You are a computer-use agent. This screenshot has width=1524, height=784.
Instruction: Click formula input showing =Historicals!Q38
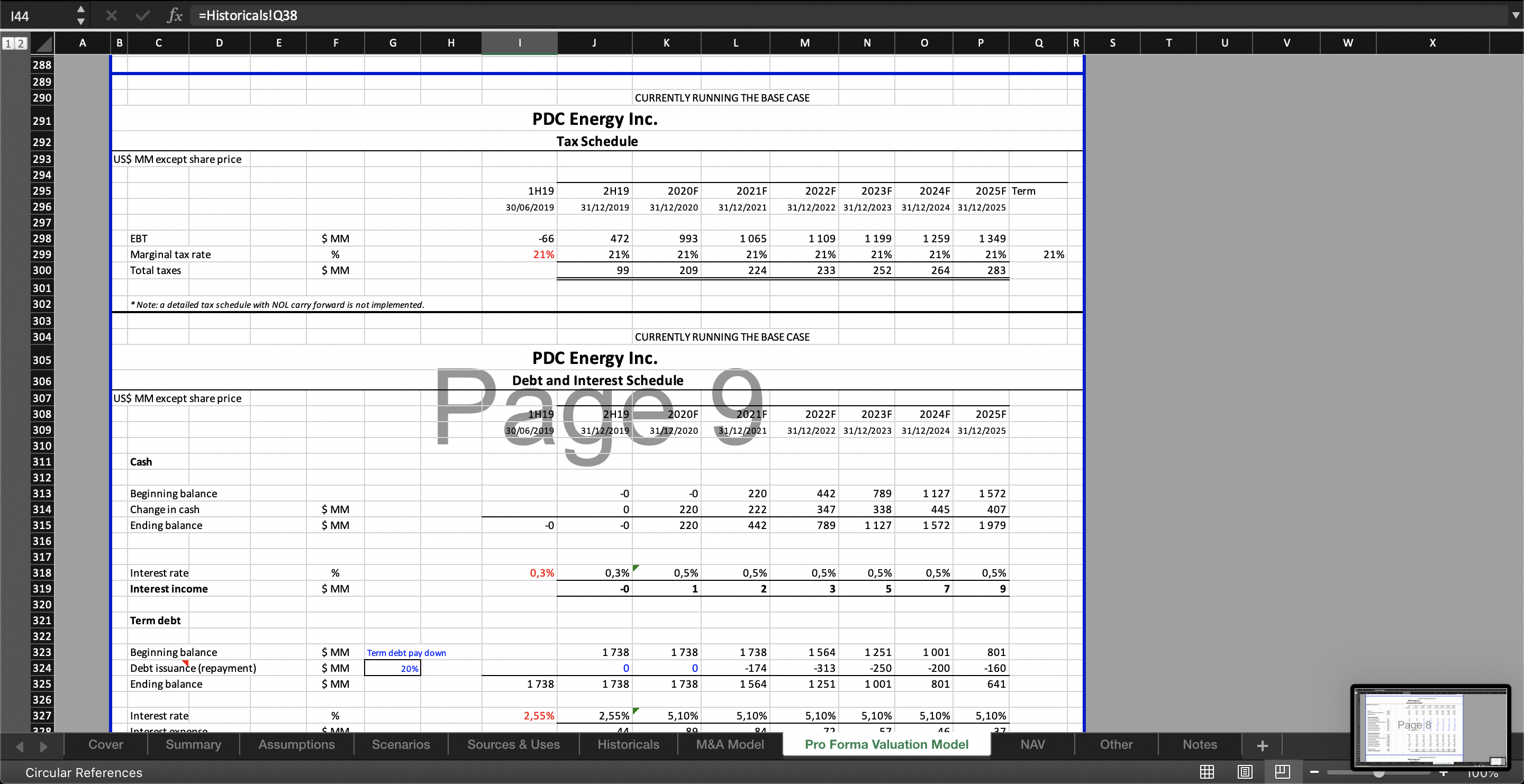(846, 15)
